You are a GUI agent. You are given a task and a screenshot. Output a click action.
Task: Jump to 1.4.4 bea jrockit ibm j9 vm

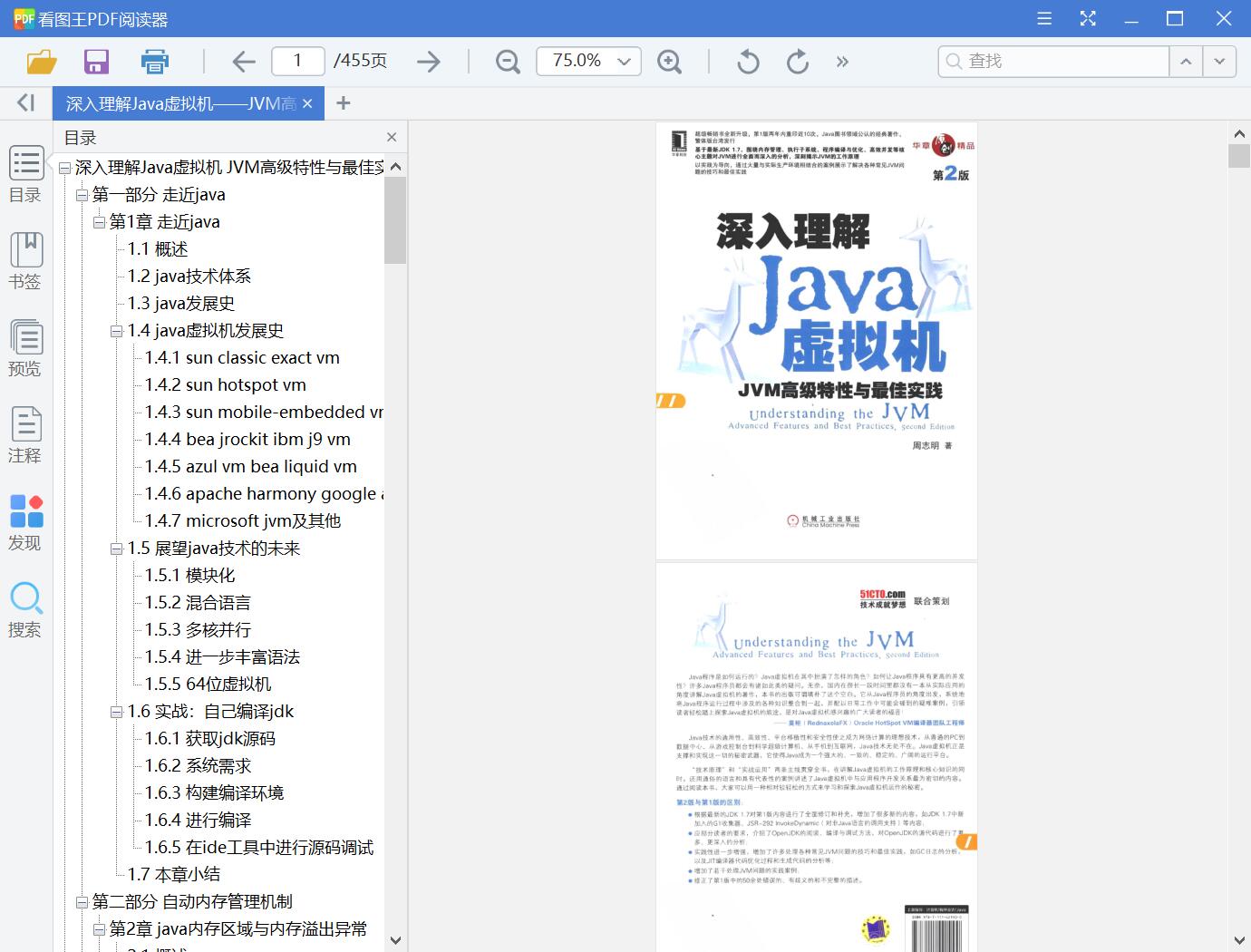(x=247, y=439)
